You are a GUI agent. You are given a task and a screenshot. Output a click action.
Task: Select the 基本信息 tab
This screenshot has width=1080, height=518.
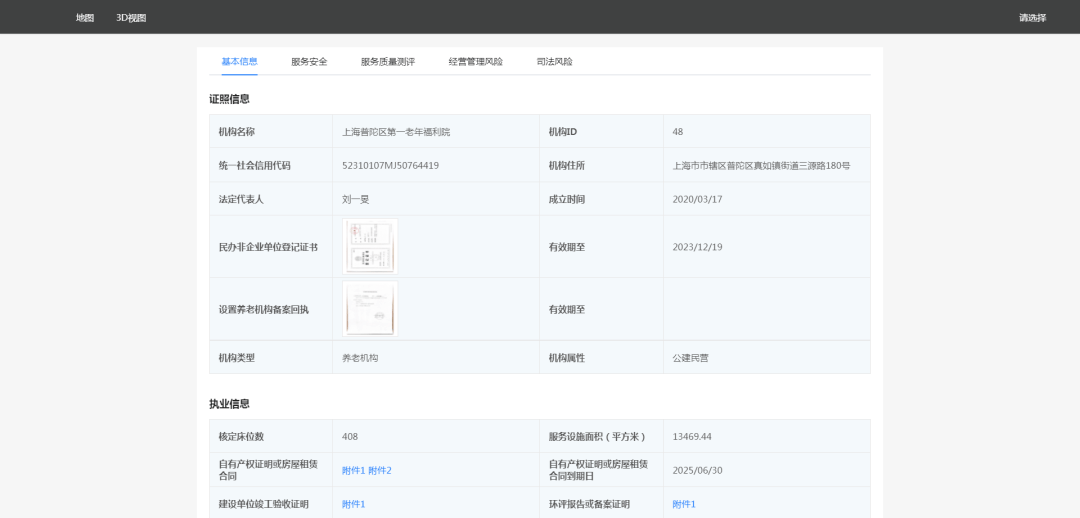tap(239, 62)
